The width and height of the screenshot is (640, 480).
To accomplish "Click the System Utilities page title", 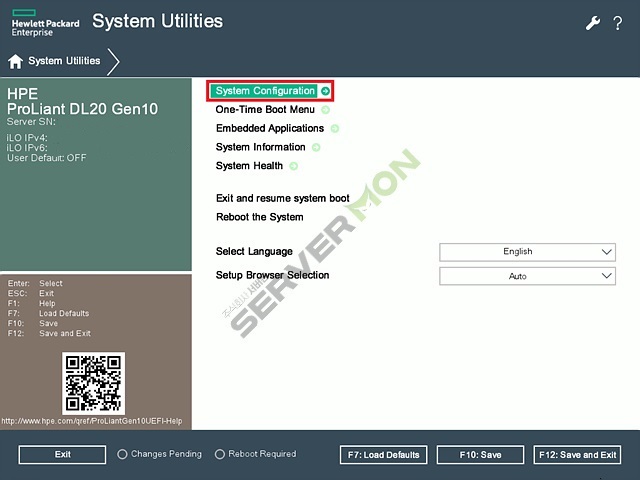I will point(158,21).
